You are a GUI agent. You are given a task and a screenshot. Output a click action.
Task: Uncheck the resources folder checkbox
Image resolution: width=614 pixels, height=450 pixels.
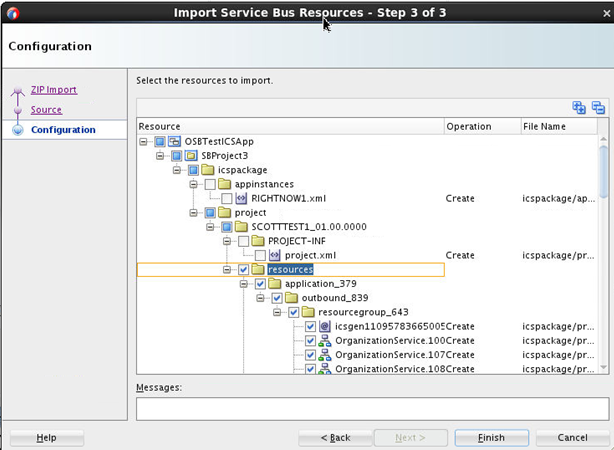pos(243,269)
